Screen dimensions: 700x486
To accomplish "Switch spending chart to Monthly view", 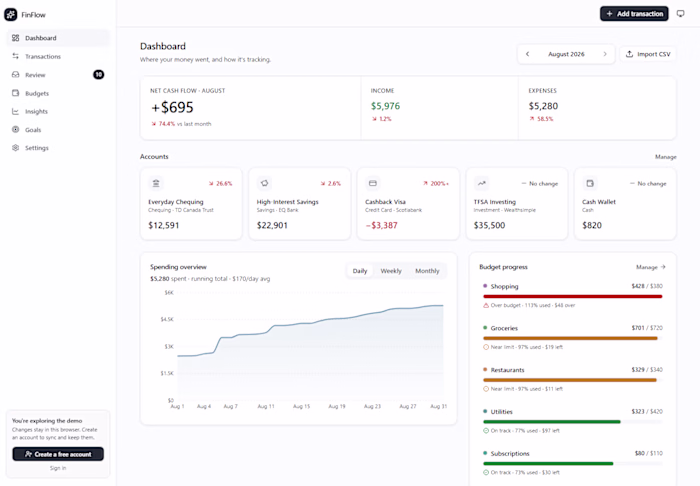I will click(427, 271).
